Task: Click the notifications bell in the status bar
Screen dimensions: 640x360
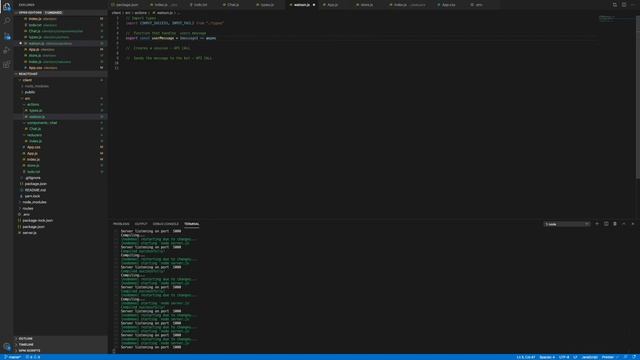Action: click(x=634, y=357)
